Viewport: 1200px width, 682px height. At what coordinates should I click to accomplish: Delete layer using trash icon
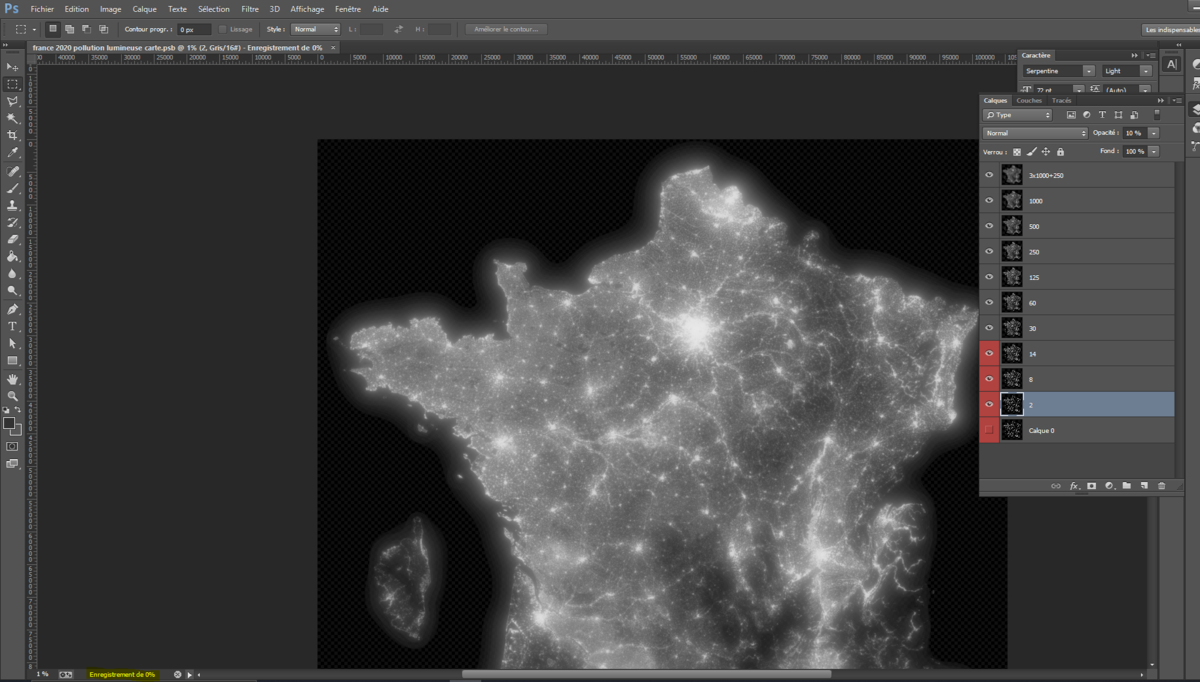tap(1161, 486)
